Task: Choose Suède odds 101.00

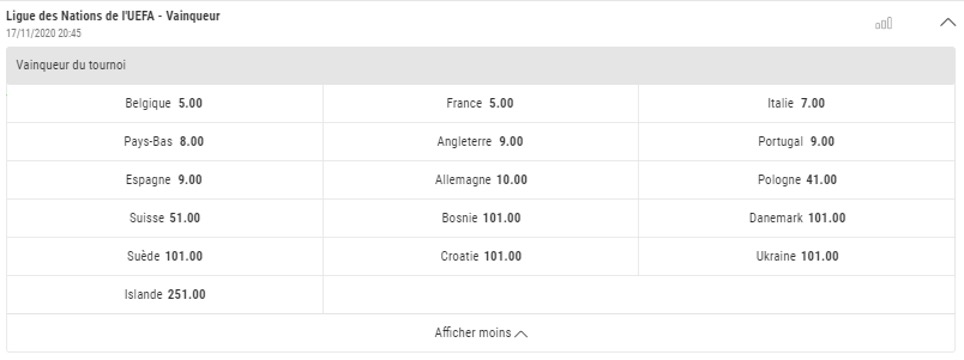Action: 164,256
